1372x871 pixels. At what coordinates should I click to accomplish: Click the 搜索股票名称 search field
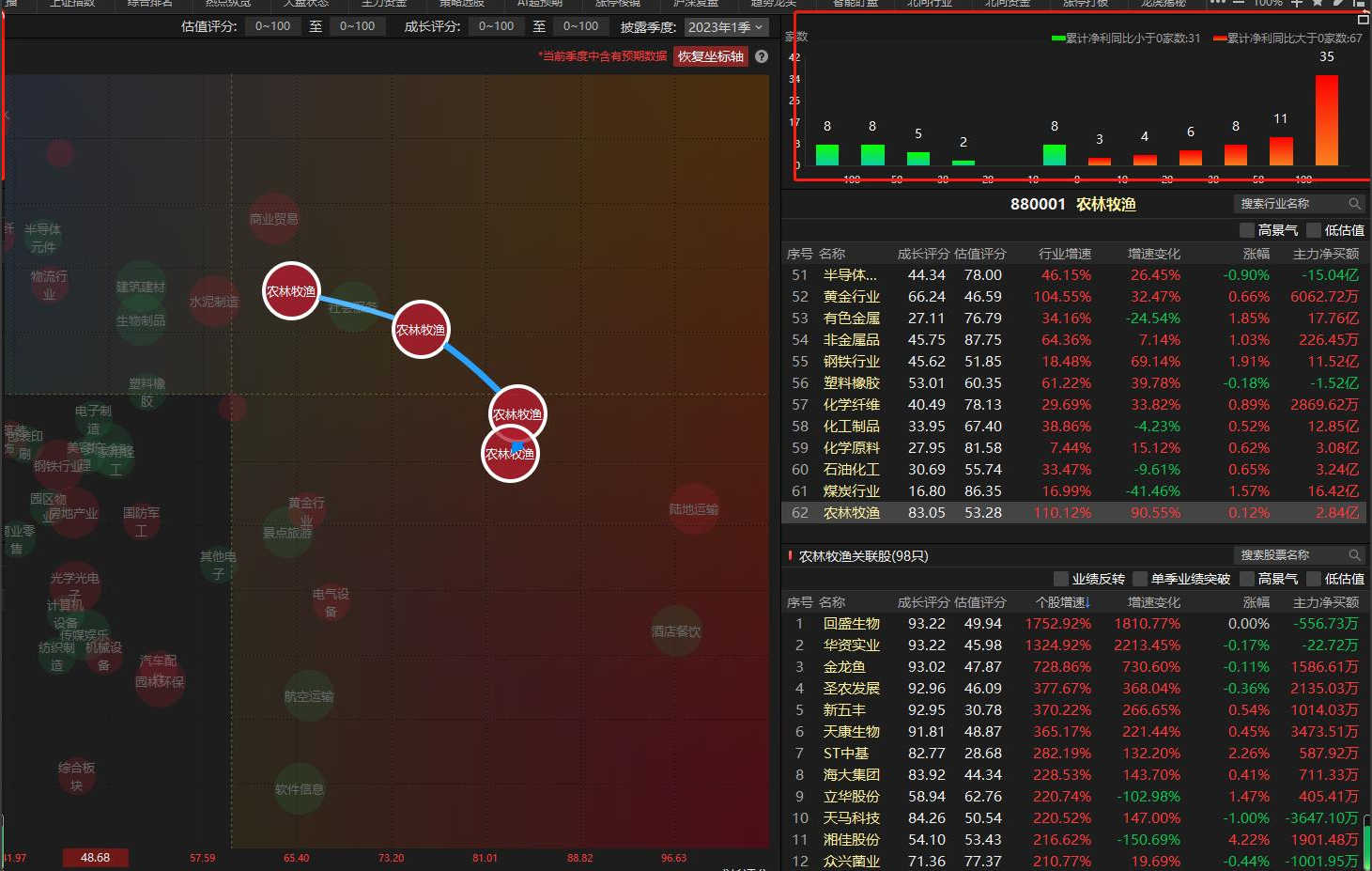tap(1299, 555)
